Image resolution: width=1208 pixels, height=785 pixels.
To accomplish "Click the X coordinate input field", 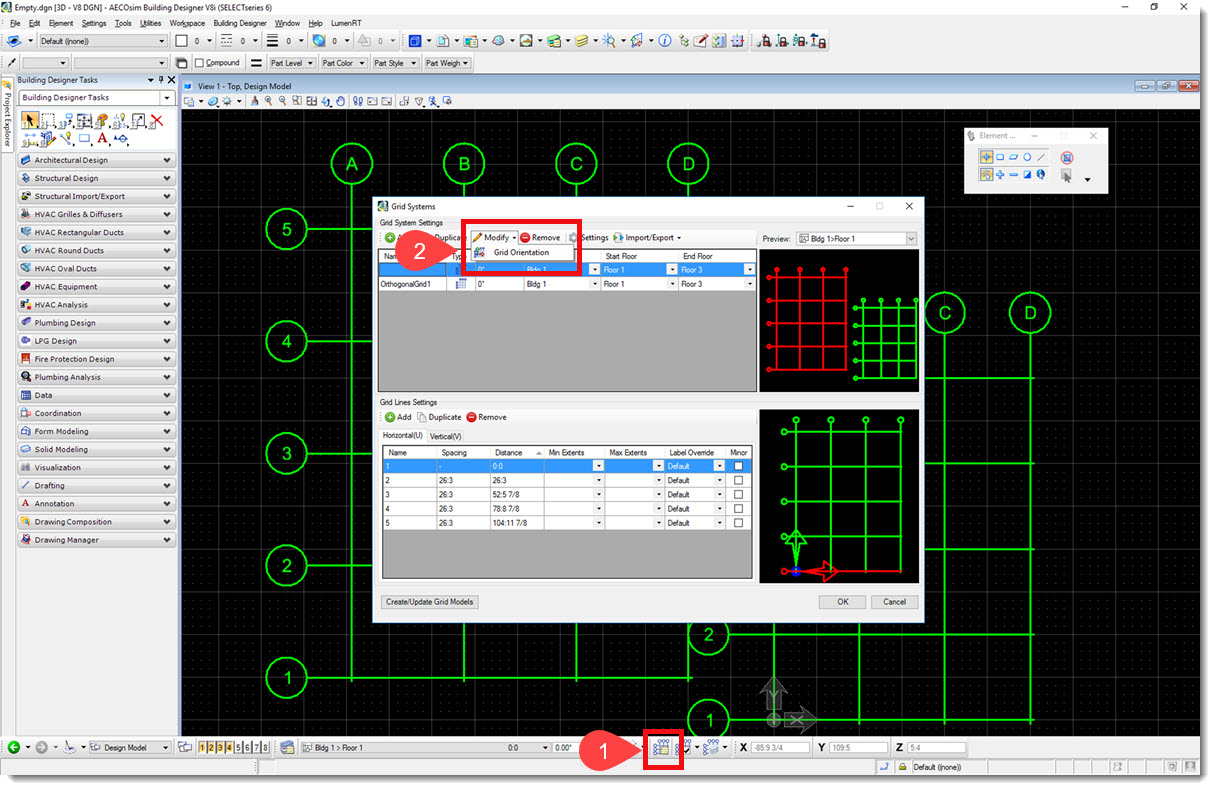I will [780, 747].
